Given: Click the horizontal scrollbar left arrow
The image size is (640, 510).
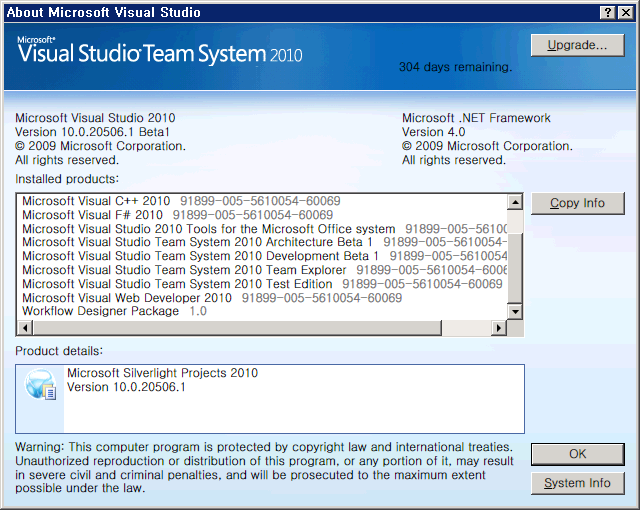Looking at the screenshot, I should click(x=25, y=328).
